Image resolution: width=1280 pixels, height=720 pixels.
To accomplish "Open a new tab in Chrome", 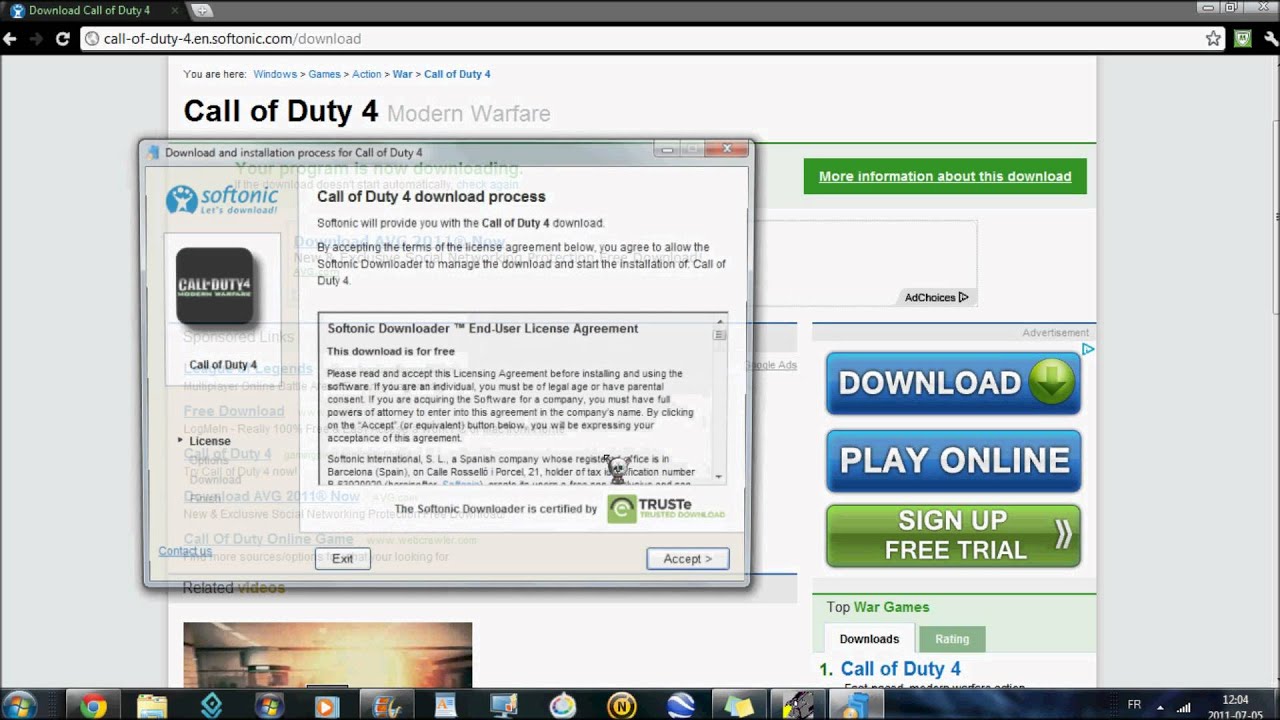I will [202, 11].
